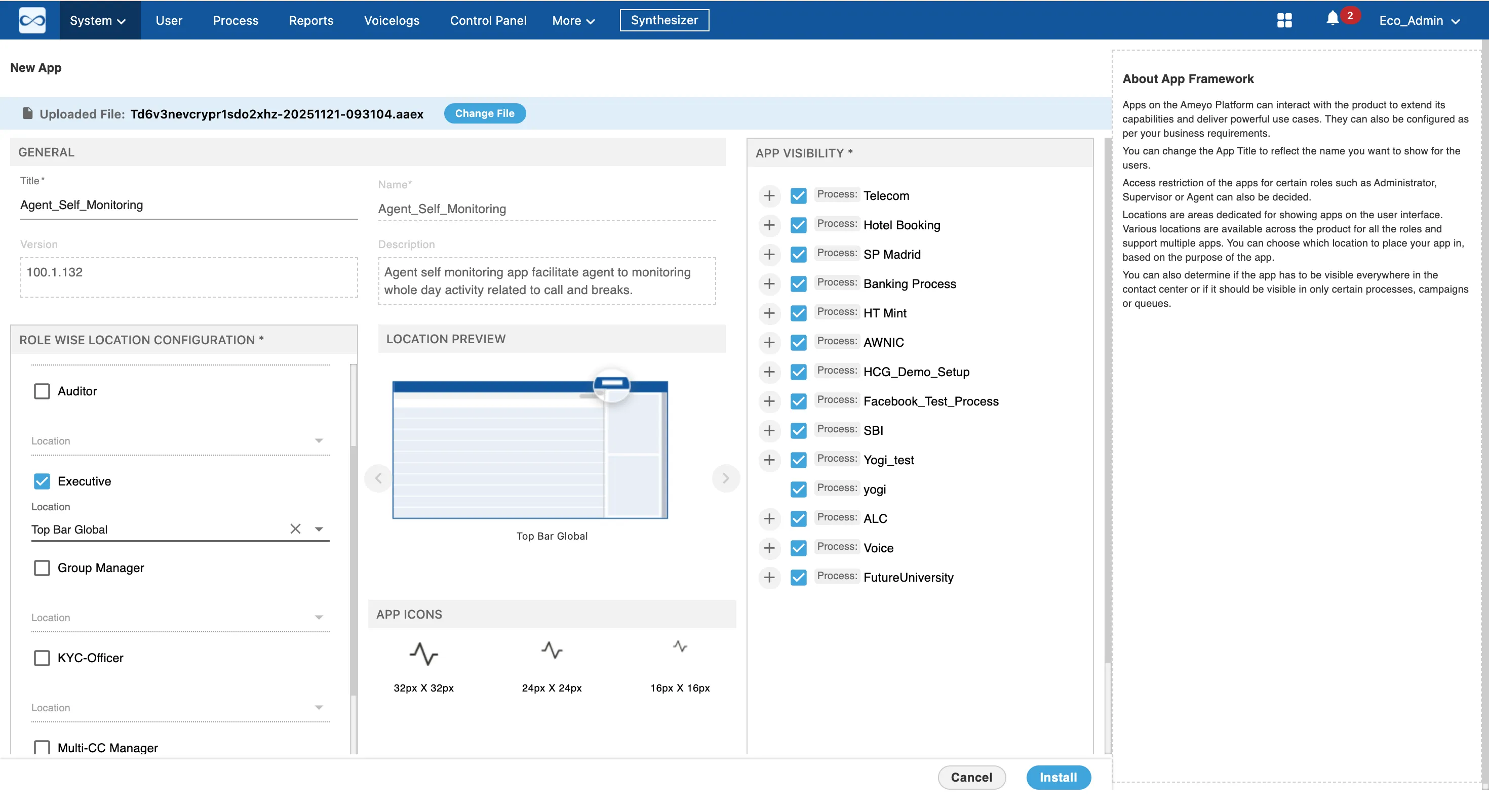Image resolution: width=1489 pixels, height=812 pixels.
Task: Uncheck the SP Madrid process checkbox
Action: click(x=798, y=255)
